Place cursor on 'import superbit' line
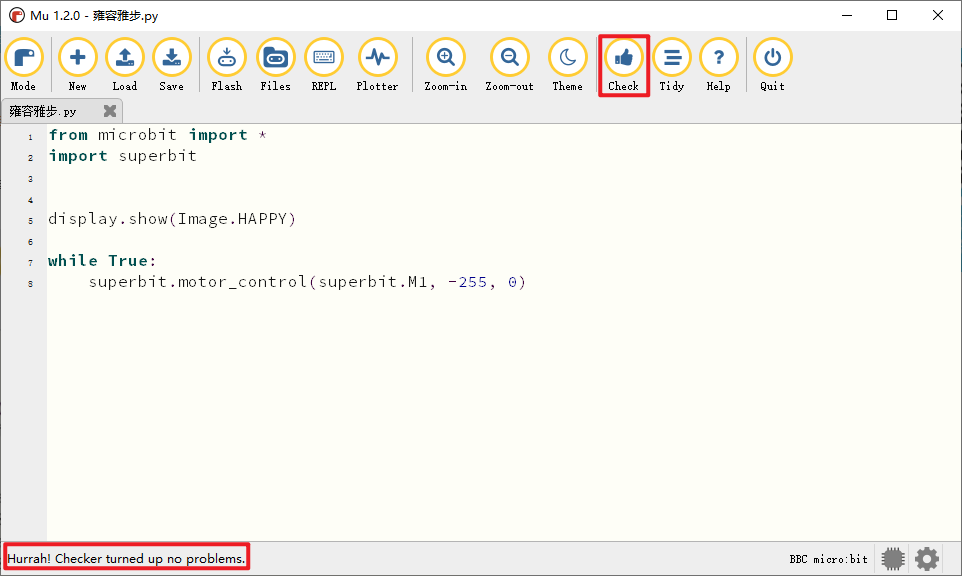Screen dimensions: 962x576 pos(123,156)
